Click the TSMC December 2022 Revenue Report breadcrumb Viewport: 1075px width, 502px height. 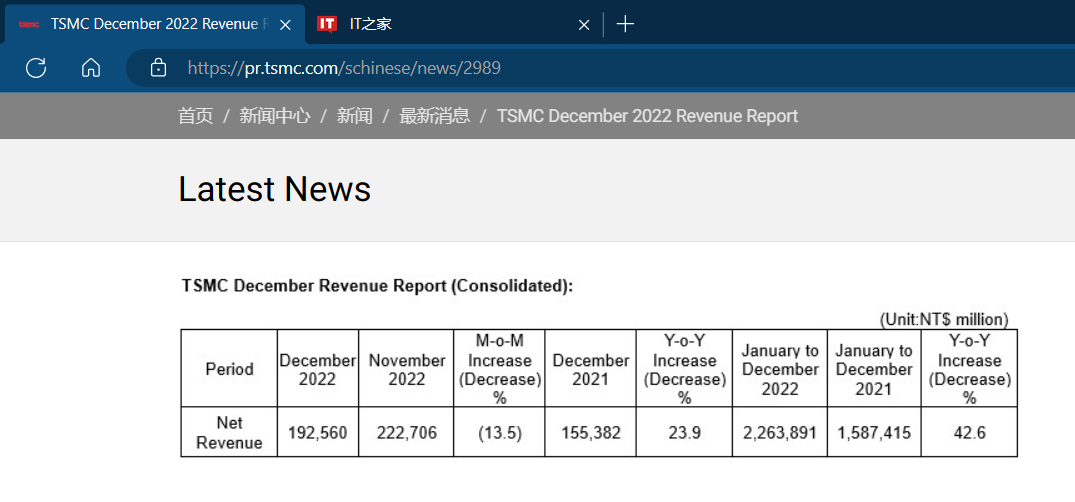(x=647, y=116)
